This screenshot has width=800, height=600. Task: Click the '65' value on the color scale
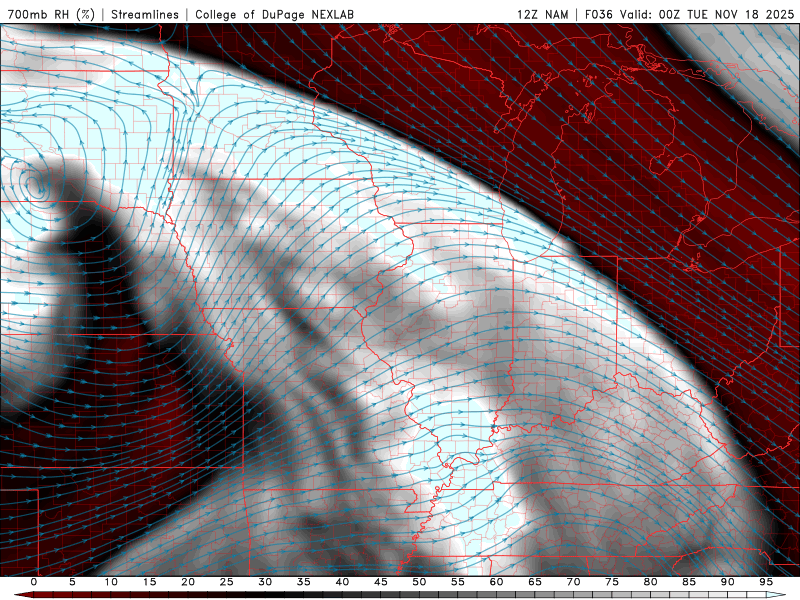pos(535,582)
